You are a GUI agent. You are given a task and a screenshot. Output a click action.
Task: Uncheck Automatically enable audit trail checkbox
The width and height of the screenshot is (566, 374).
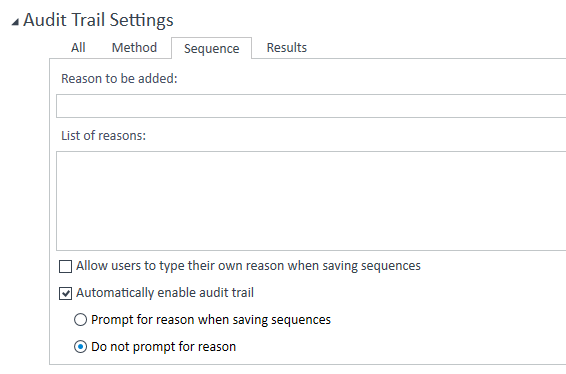[65, 293]
